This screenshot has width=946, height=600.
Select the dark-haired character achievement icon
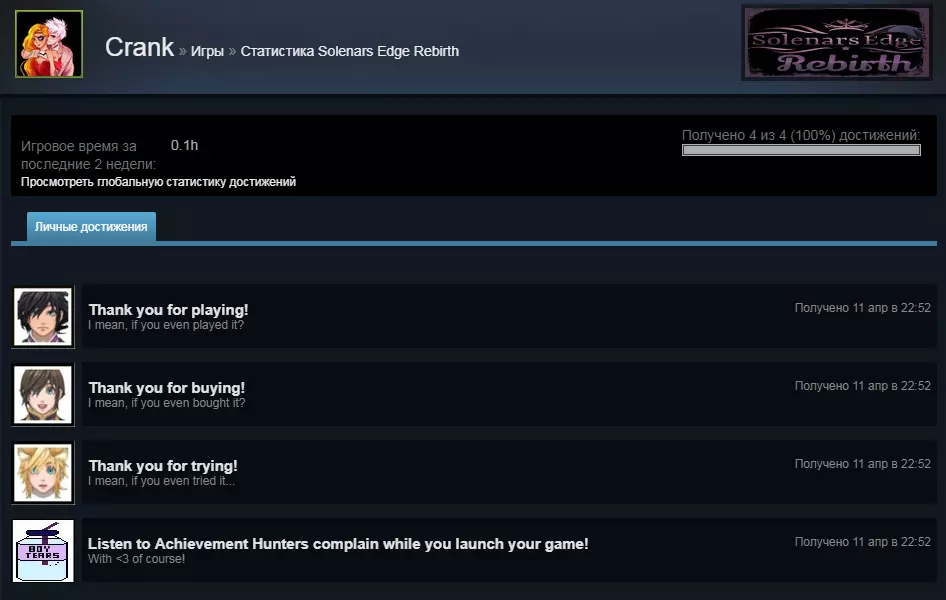(x=43, y=317)
